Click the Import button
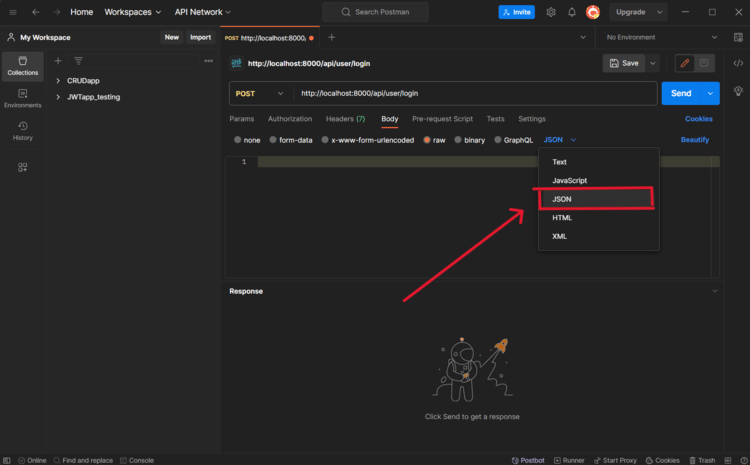The image size is (750, 465). coord(200,37)
